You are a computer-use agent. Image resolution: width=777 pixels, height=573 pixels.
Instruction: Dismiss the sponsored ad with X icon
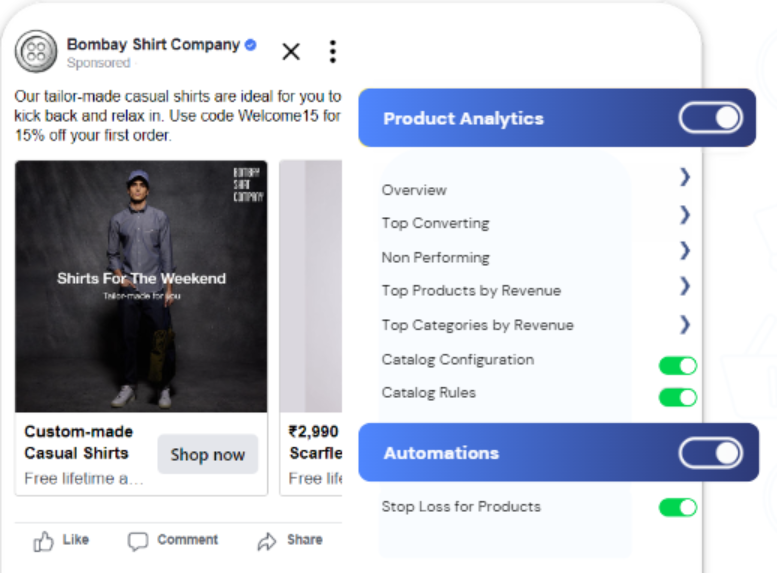coord(291,52)
